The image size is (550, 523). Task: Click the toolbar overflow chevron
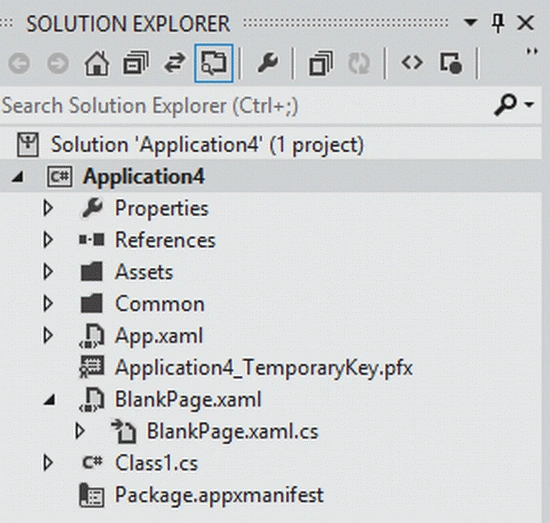[x=532, y=51]
